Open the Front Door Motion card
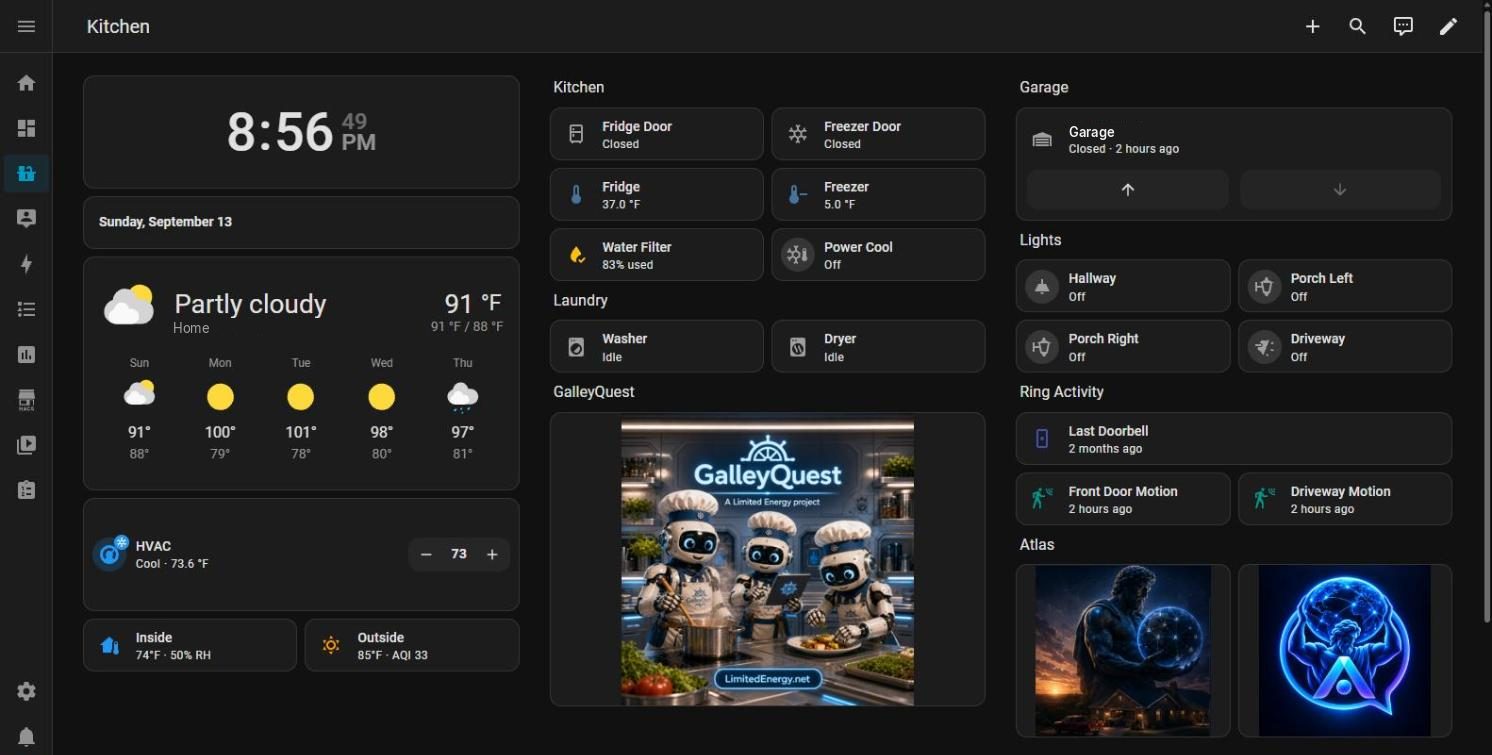Viewport: 1492px width, 755px height. [1123, 499]
